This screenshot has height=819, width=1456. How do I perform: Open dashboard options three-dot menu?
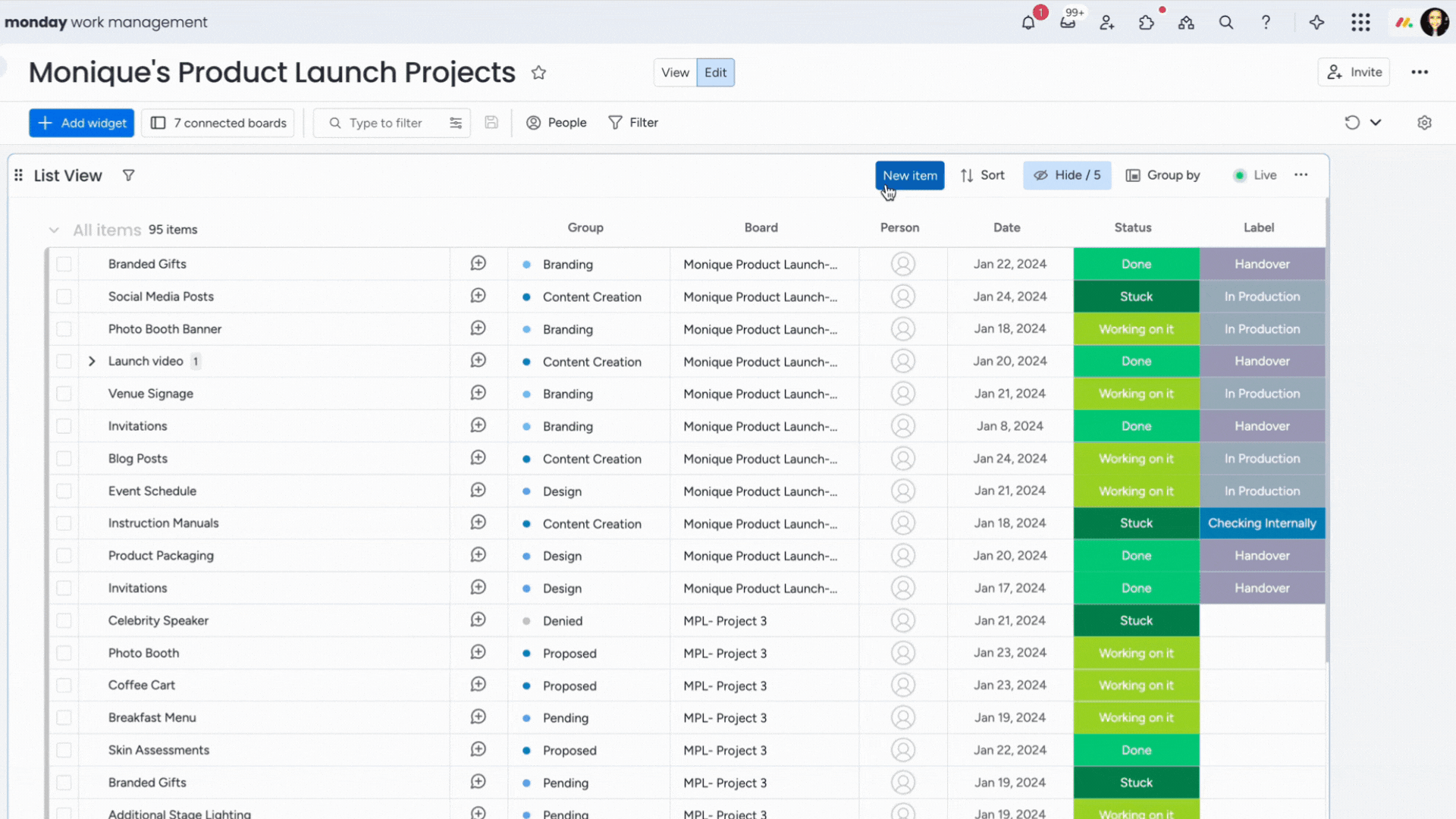point(1420,72)
